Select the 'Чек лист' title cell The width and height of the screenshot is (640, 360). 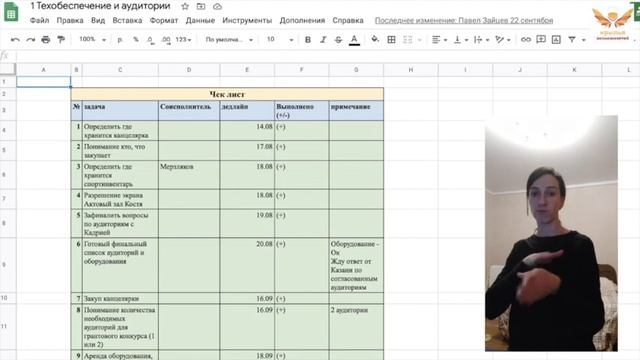click(x=227, y=94)
